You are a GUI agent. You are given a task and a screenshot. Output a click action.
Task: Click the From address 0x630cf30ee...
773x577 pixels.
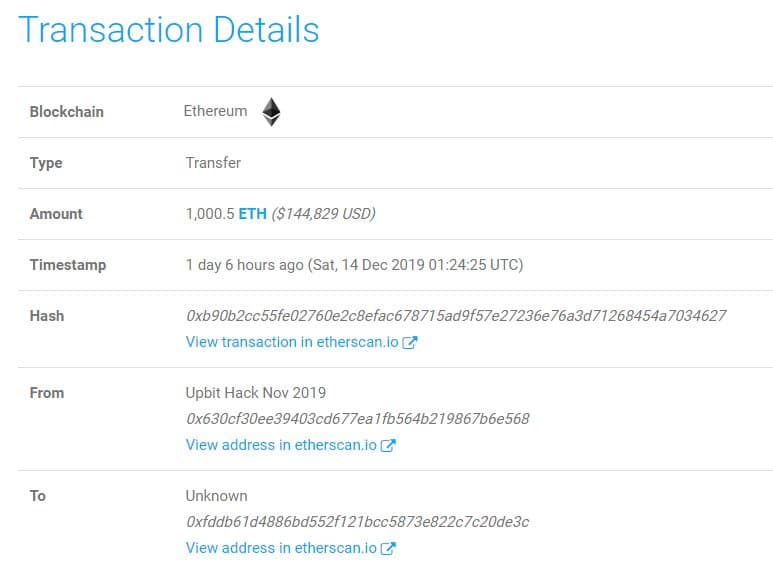tap(357, 419)
